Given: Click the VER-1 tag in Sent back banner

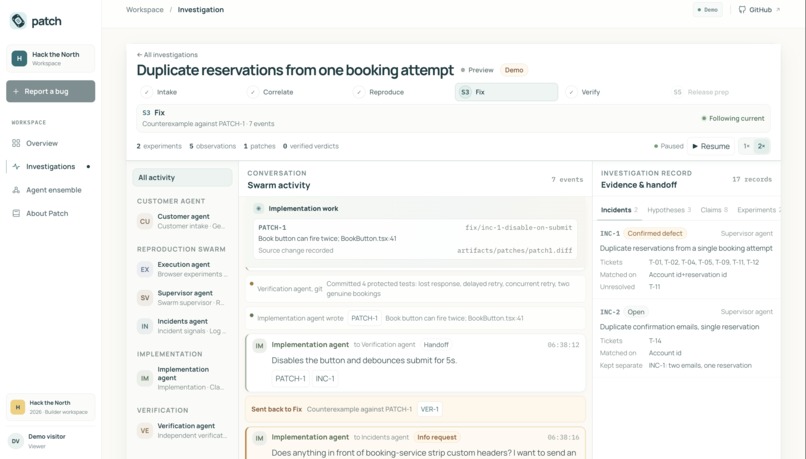Looking at the screenshot, I should coord(430,409).
